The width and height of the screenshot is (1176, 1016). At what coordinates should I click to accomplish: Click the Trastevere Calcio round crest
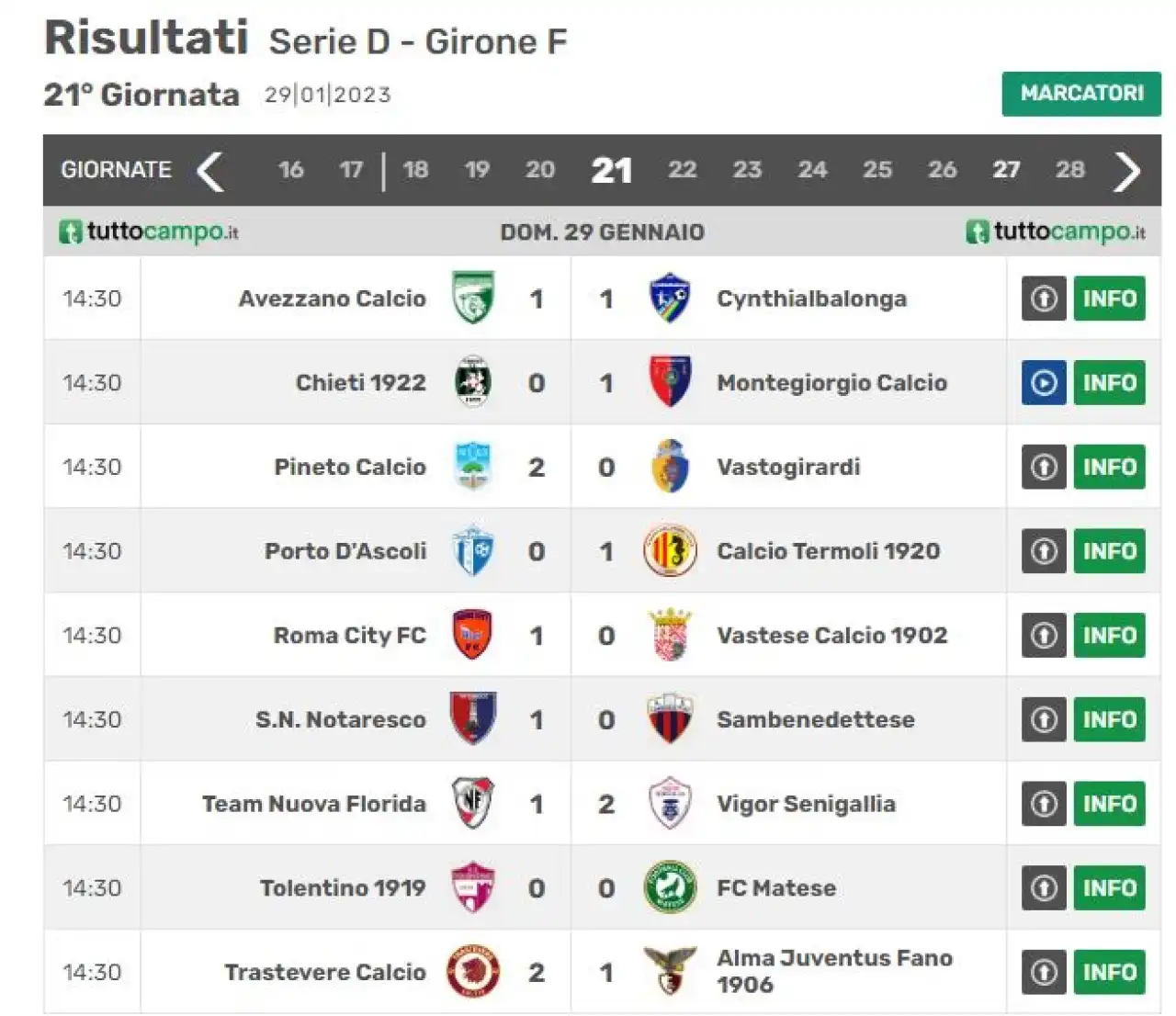click(473, 972)
